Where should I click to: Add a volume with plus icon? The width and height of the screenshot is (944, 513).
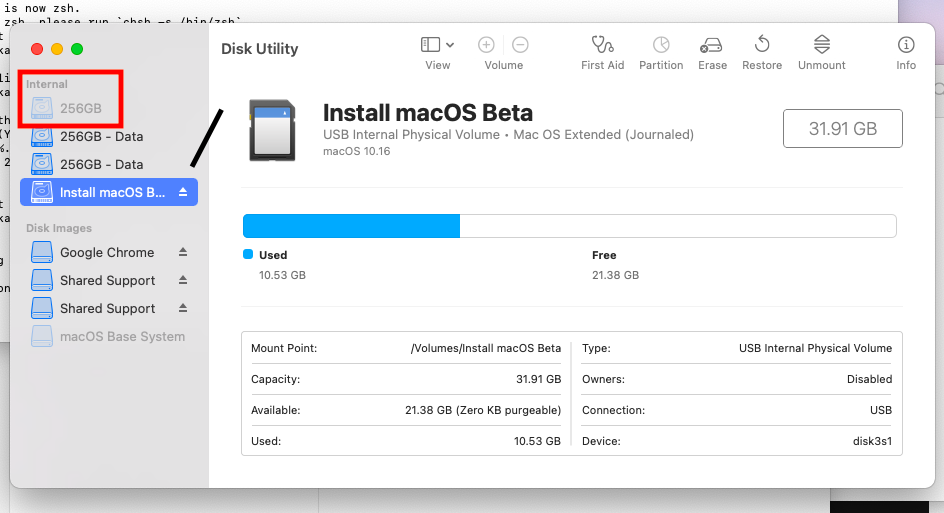487,45
